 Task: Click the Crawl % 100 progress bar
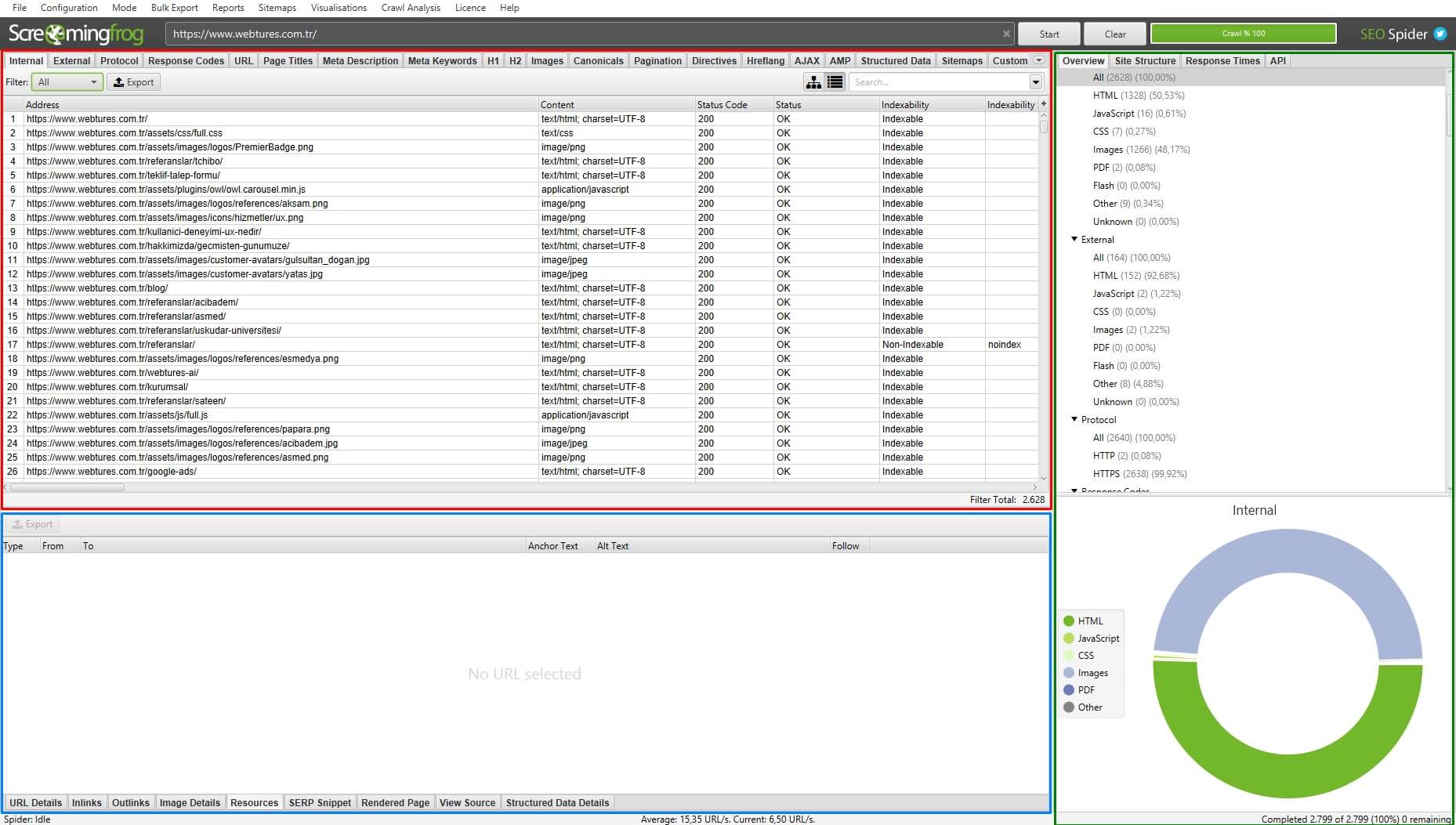1244,34
